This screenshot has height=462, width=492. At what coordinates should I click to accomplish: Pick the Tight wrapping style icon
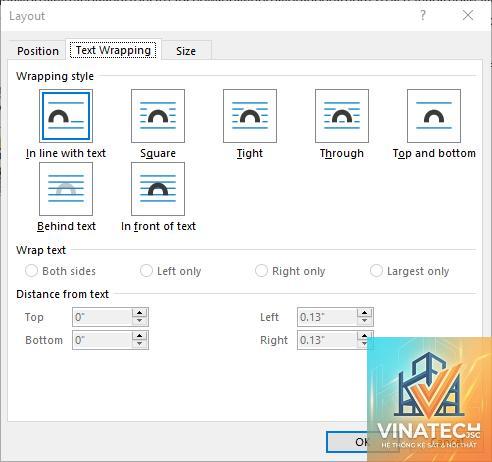point(250,116)
